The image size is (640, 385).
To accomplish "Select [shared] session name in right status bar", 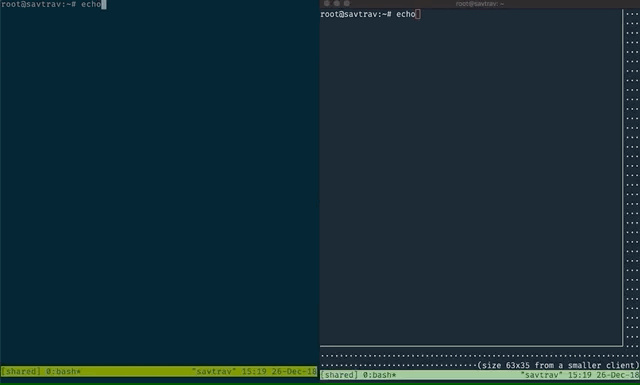I will tap(339, 375).
